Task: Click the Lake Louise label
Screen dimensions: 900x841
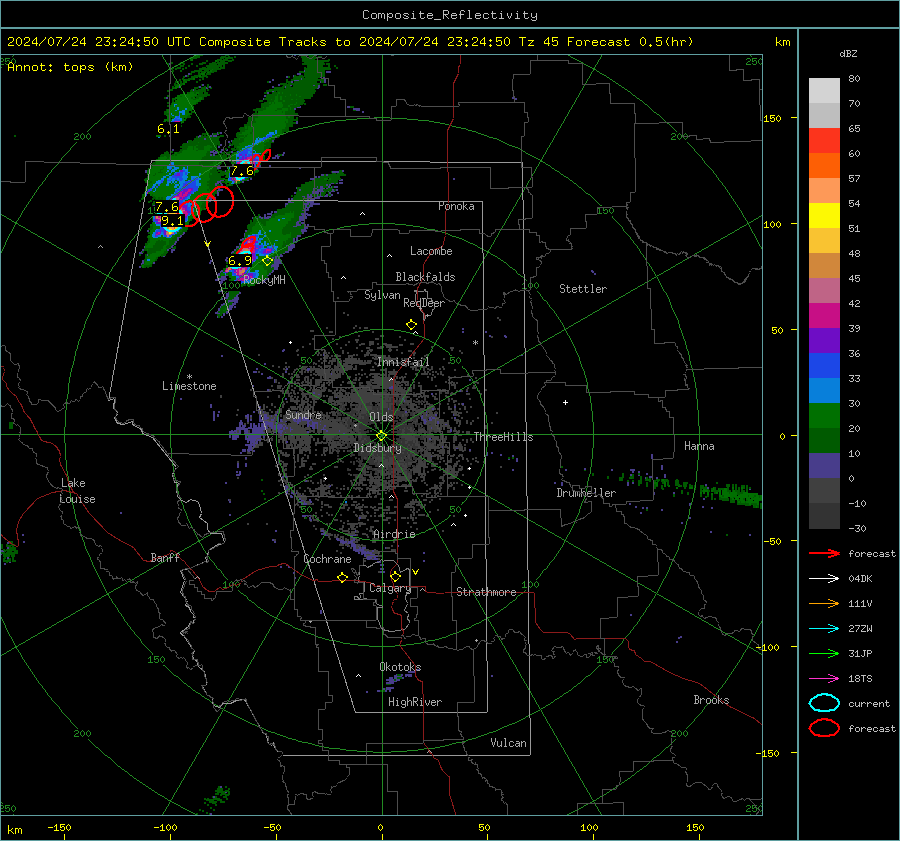Action: (x=78, y=491)
